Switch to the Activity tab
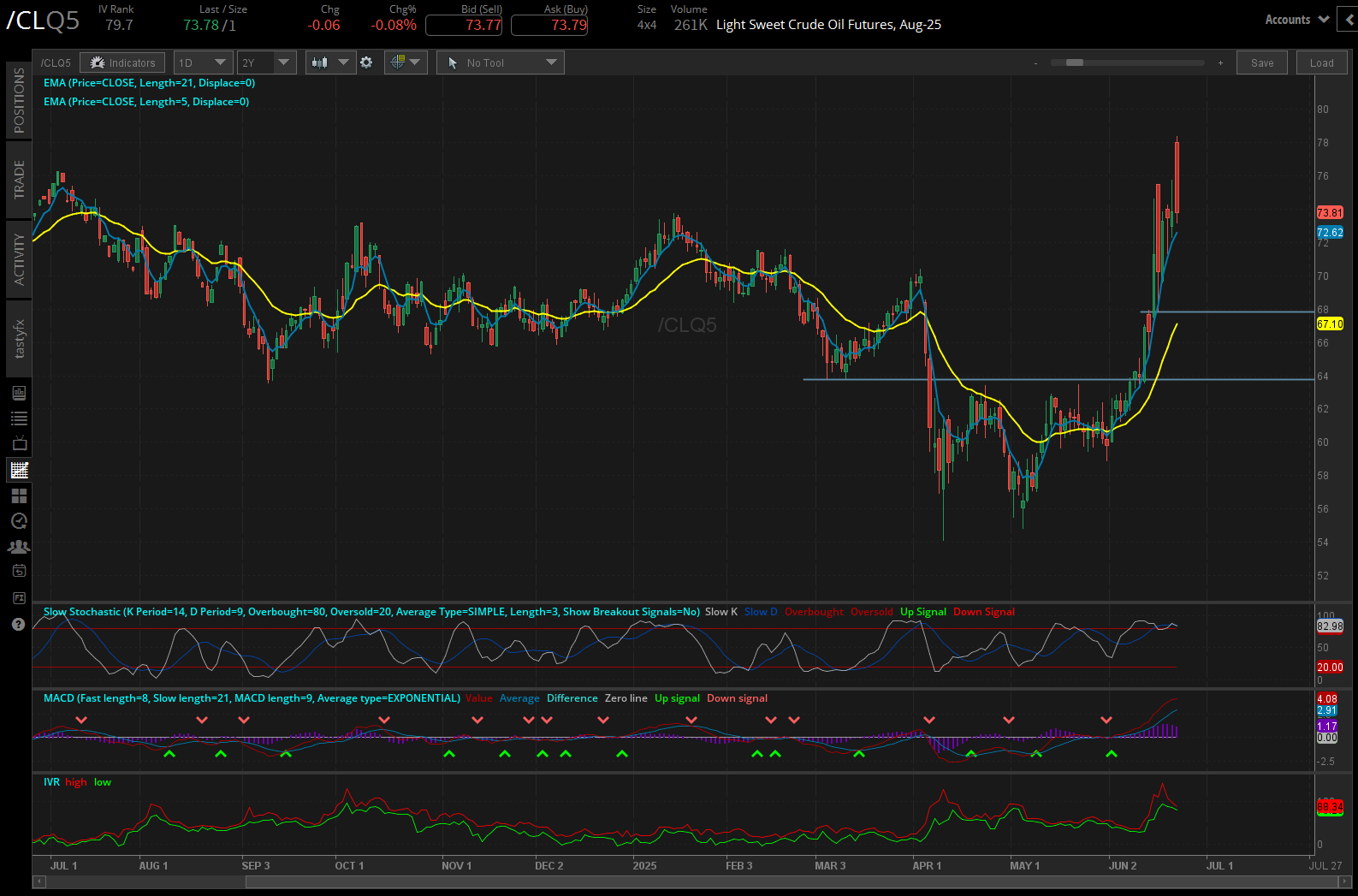Screen dimensions: 1358x896 coord(19,259)
